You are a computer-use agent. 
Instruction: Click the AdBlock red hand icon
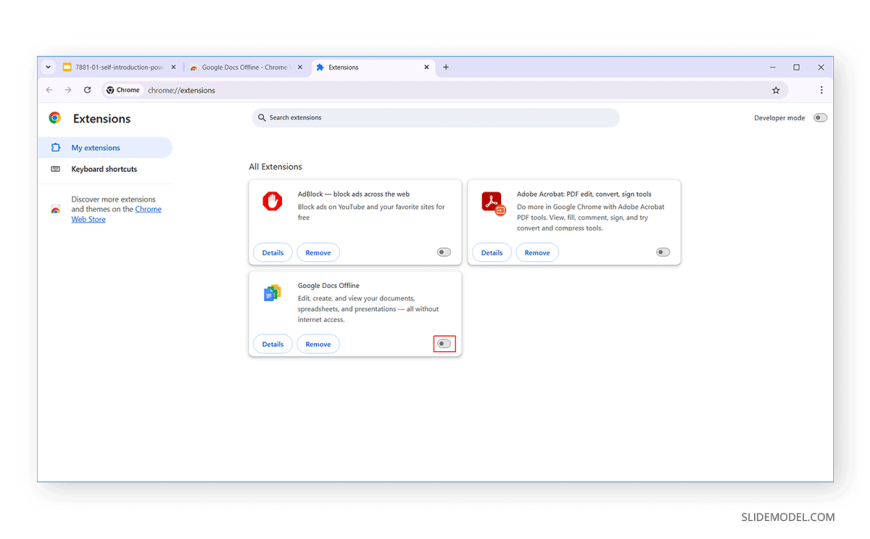pyautogui.click(x=272, y=201)
